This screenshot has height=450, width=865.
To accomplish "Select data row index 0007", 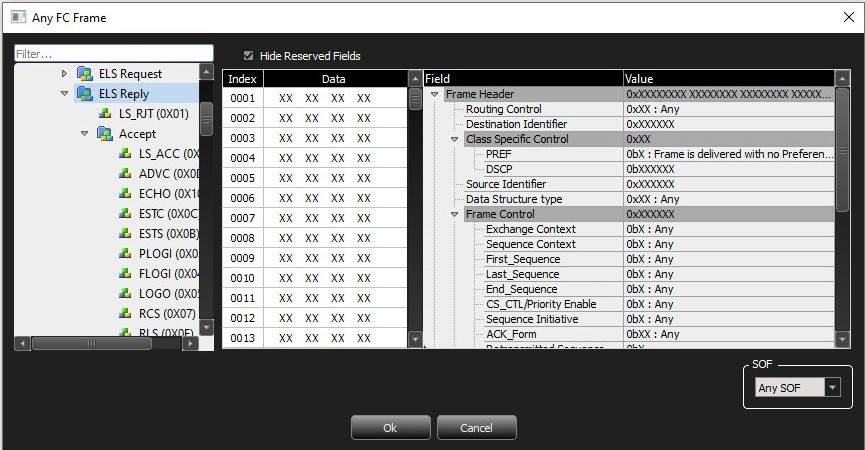I will pyautogui.click(x=314, y=218).
